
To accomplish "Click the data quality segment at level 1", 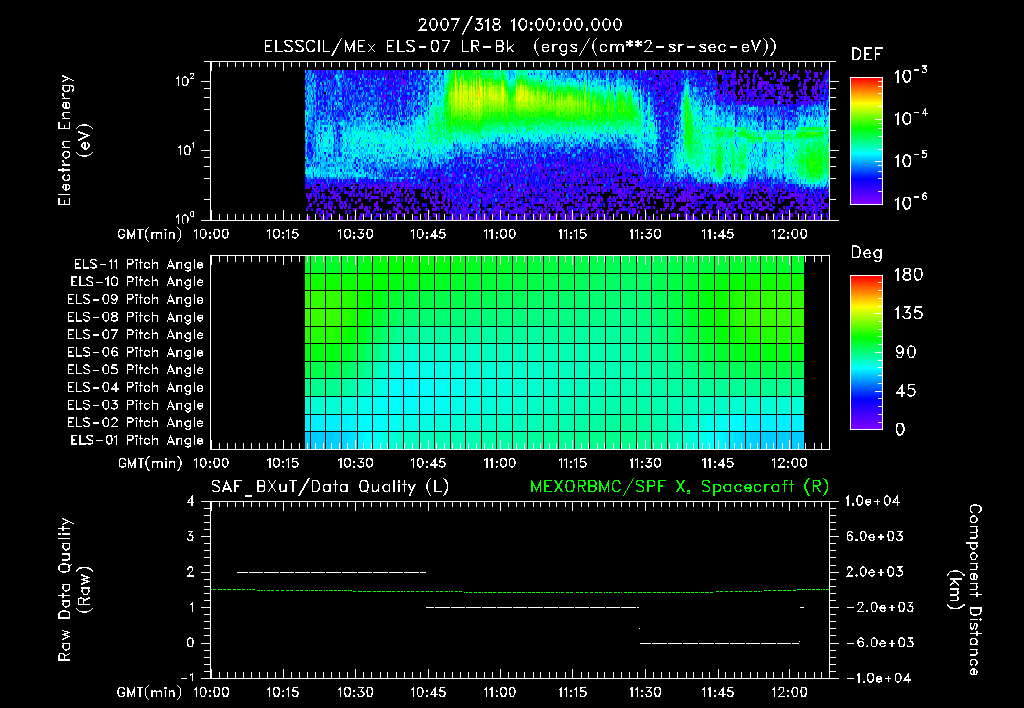I will tap(533, 607).
